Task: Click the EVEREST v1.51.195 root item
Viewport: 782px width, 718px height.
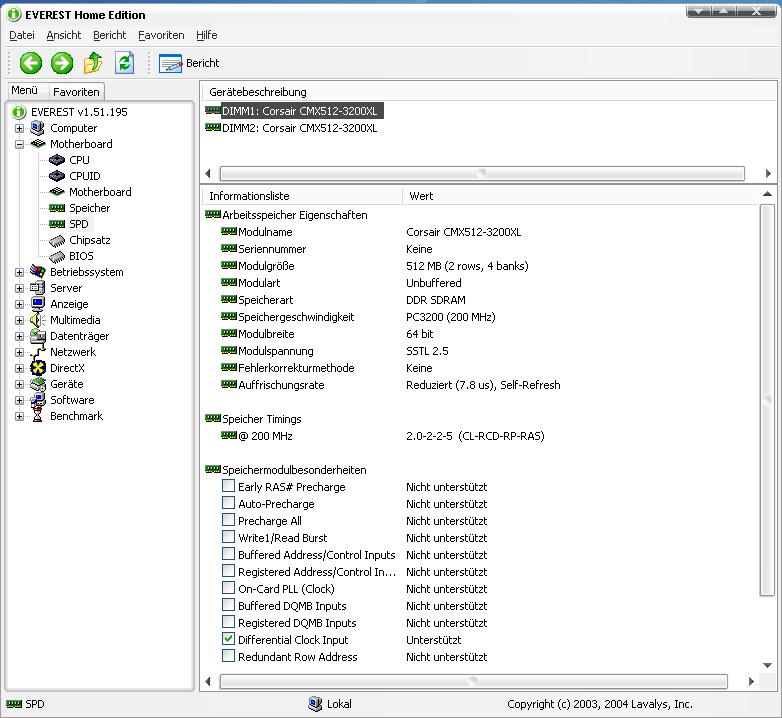Action: click(x=79, y=112)
